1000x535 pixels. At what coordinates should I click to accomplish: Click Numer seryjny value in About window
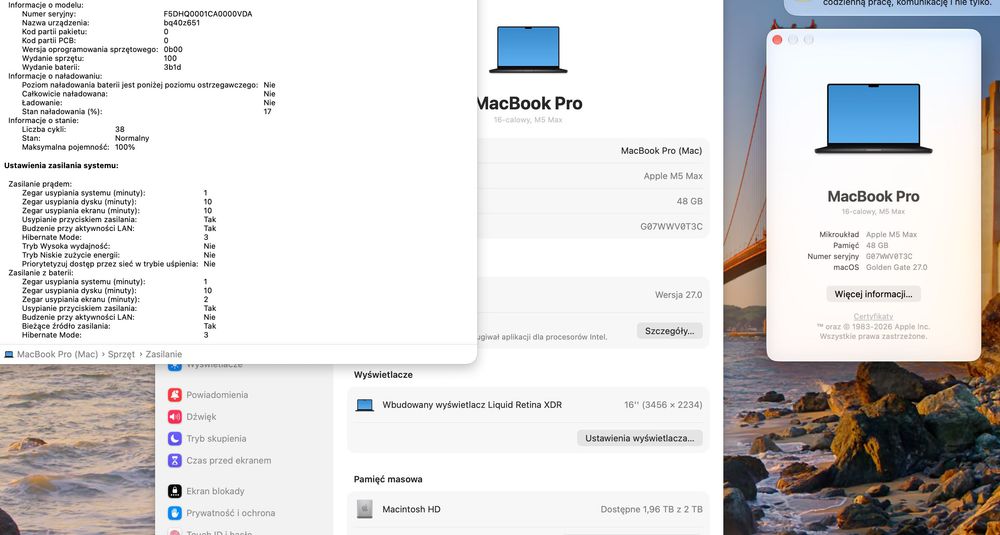(x=888, y=256)
